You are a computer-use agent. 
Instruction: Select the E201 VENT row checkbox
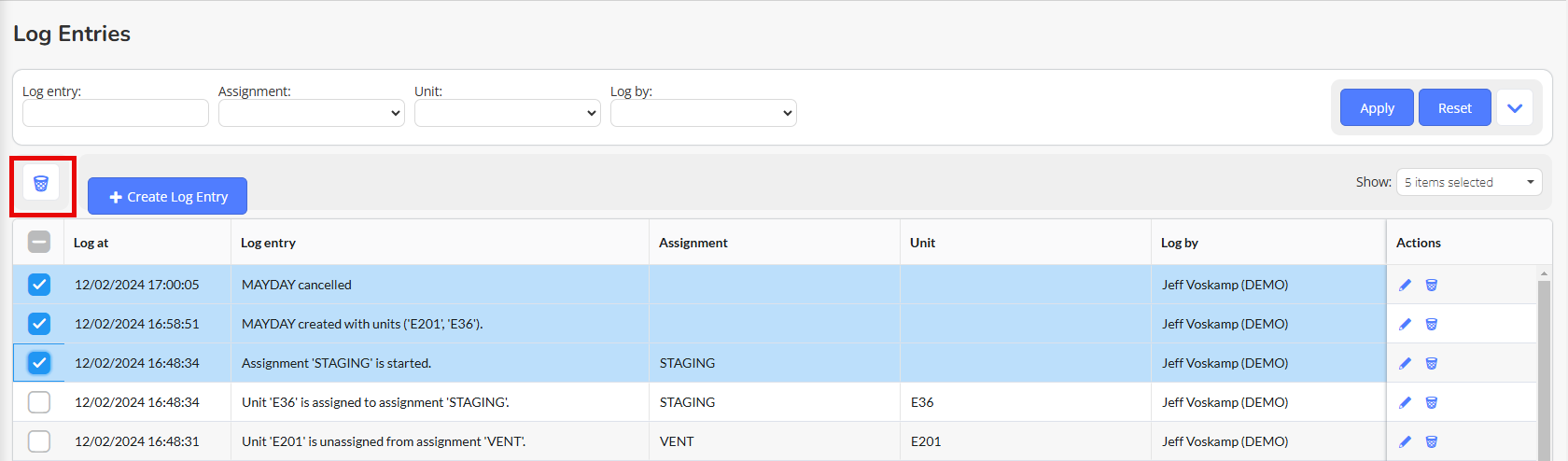(x=39, y=441)
